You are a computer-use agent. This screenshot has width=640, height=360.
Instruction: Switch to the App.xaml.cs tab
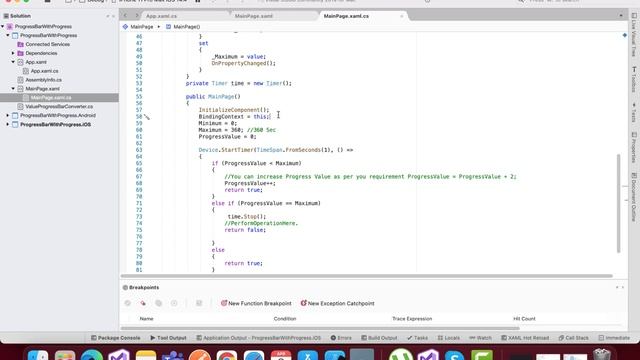point(162,16)
